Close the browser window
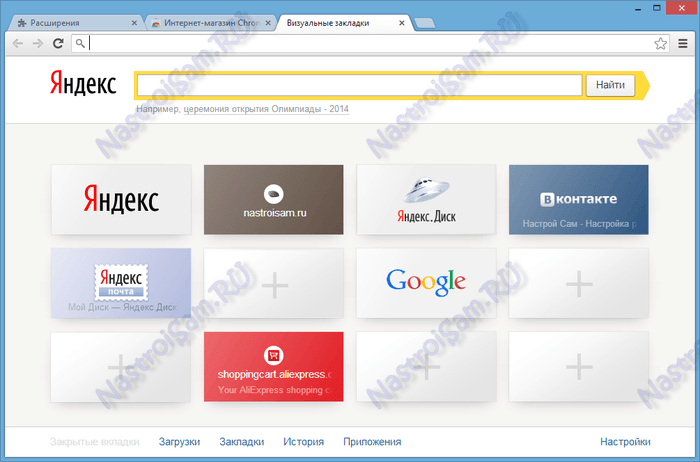Image resolution: width=700 pixels, height=462 pixels. (x=682, y=8)
